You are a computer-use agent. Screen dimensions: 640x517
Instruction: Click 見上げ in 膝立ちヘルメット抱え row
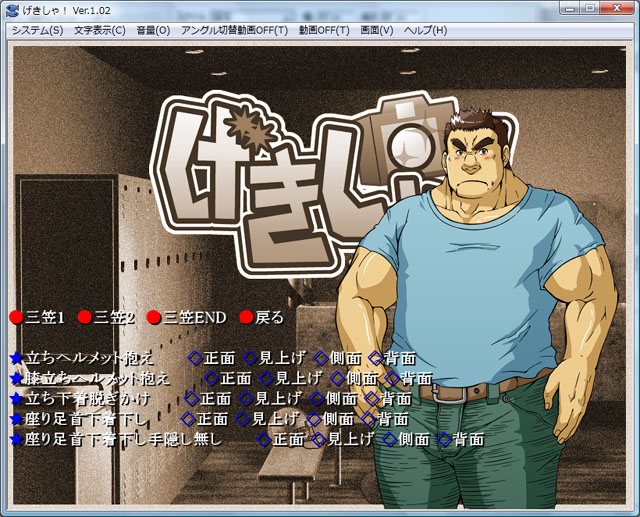click(x=290, y=378)
